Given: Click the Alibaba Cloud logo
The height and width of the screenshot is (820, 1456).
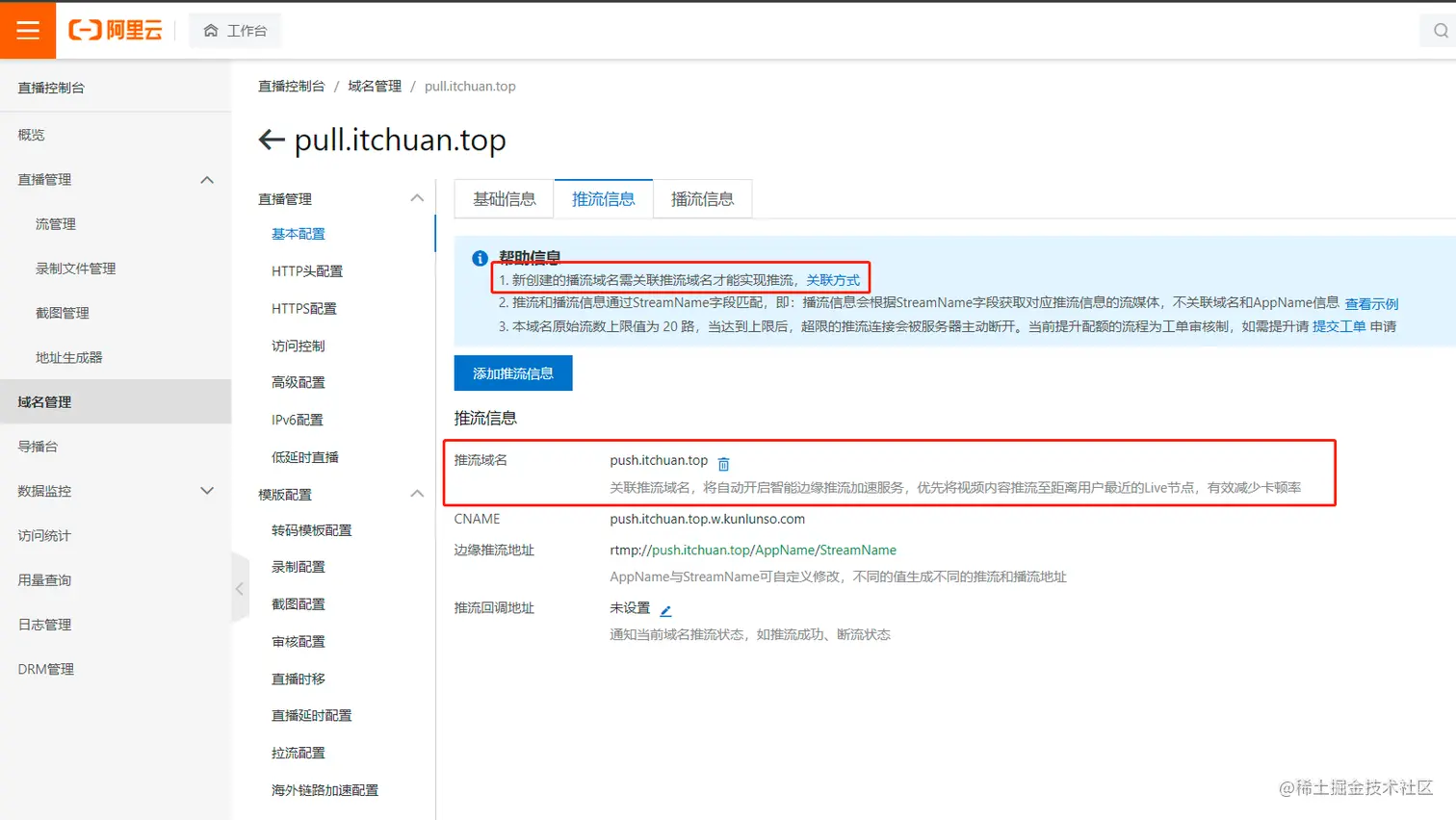Looking at the screenshot, I should [x=115, y=30].
